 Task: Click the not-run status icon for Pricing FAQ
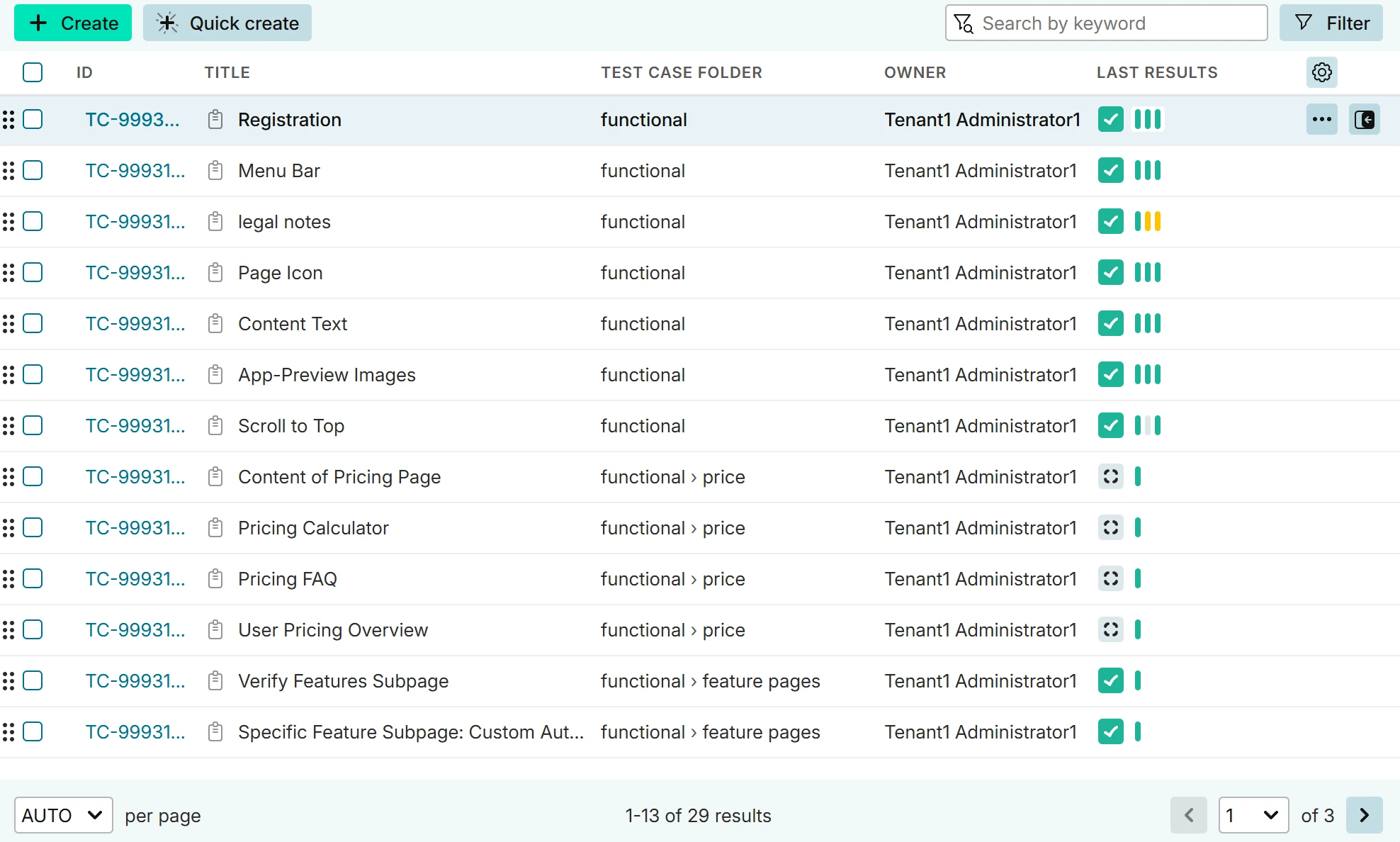[x=1110, y=578]
